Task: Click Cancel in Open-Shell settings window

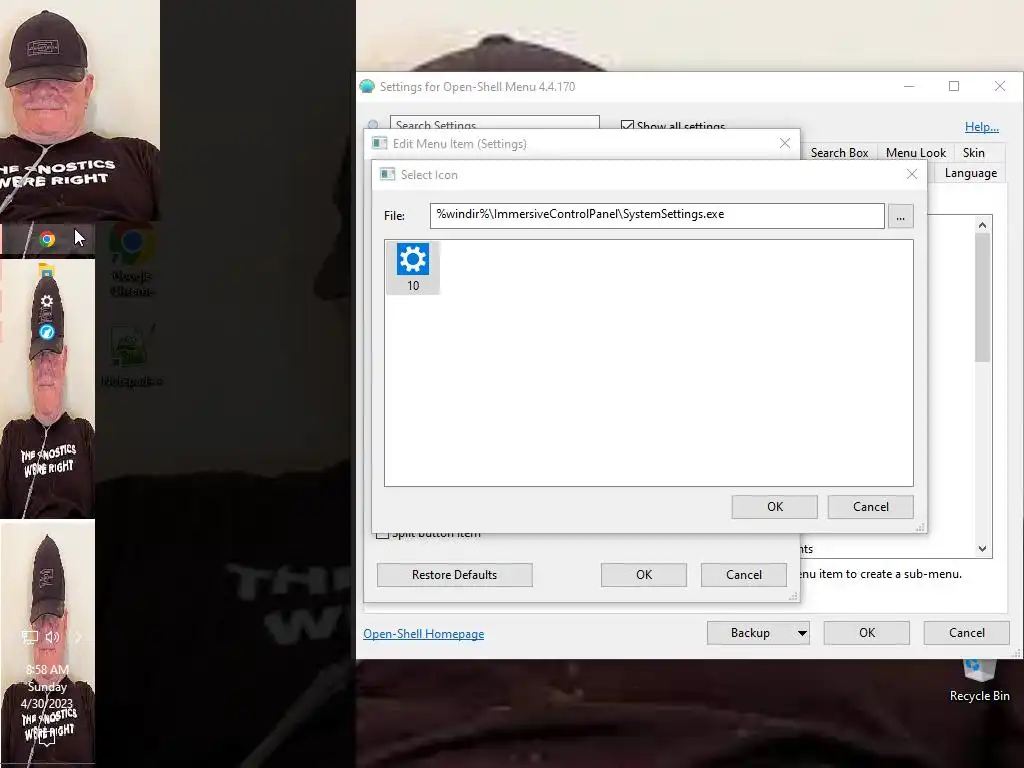Action: [967, 633]
